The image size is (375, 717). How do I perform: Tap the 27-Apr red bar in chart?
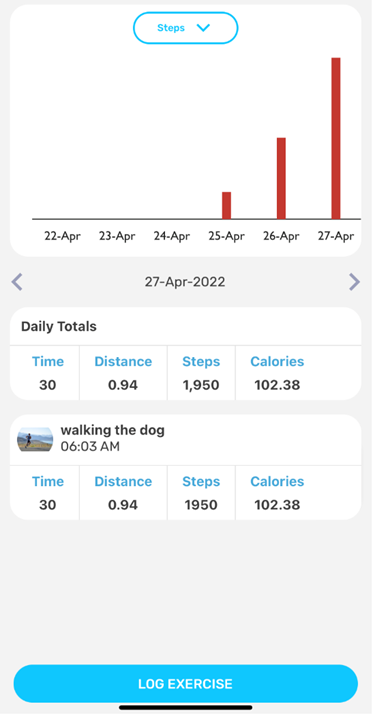click(336, 139)
